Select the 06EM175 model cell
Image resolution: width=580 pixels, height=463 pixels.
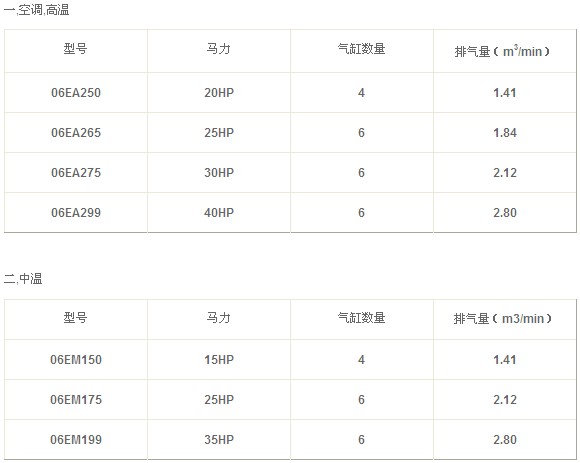[x=76, y=399]
